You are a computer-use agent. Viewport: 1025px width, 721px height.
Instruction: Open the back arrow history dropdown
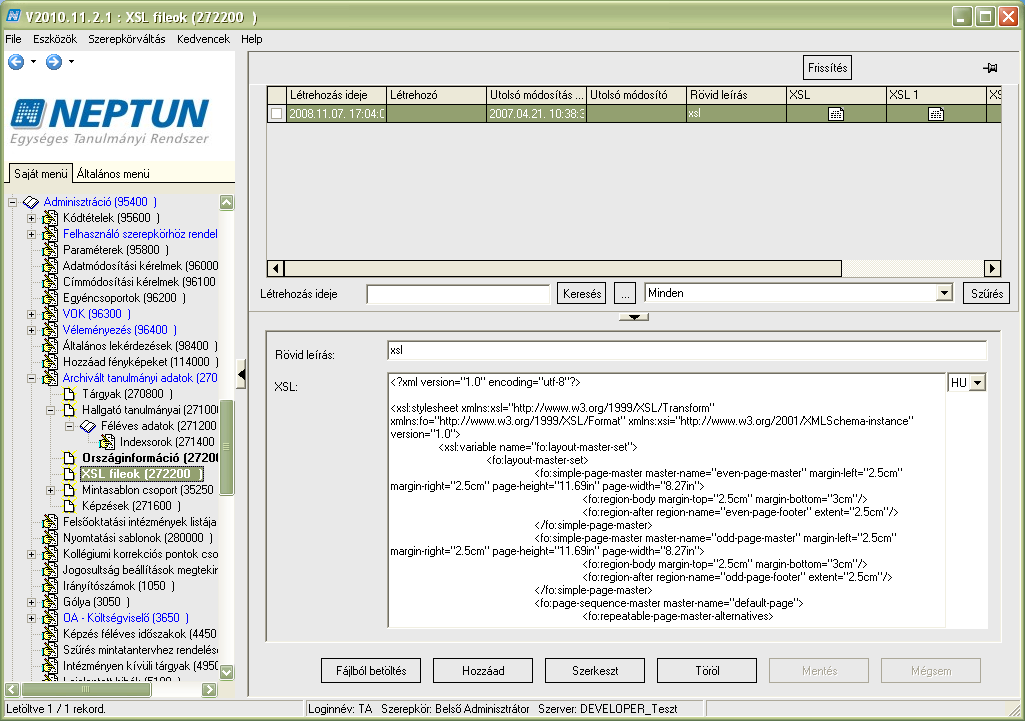coord(33,62)
